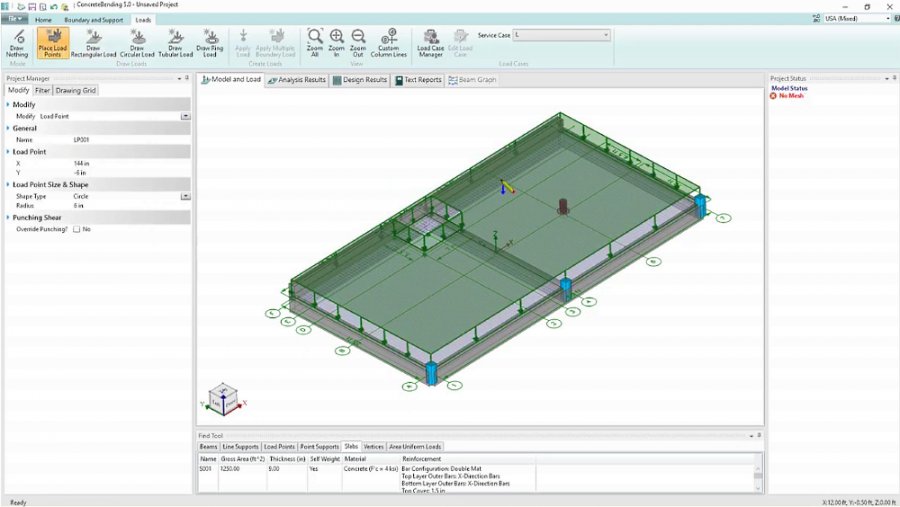This screenshot has height=507, width=900.
Task: Click the save icon in title bar
Action: [32, 6]
